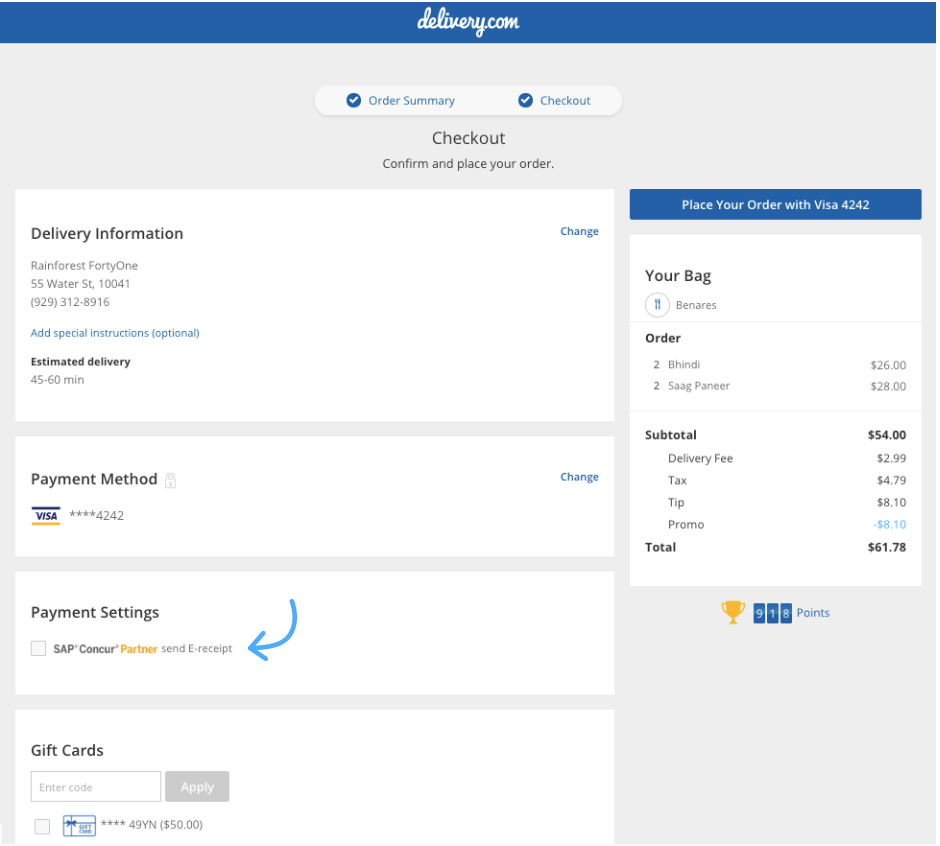Screen dimensions: 940x846
Task: Click the Benares restaurant fork-knife icon
Action: [657, 305]
